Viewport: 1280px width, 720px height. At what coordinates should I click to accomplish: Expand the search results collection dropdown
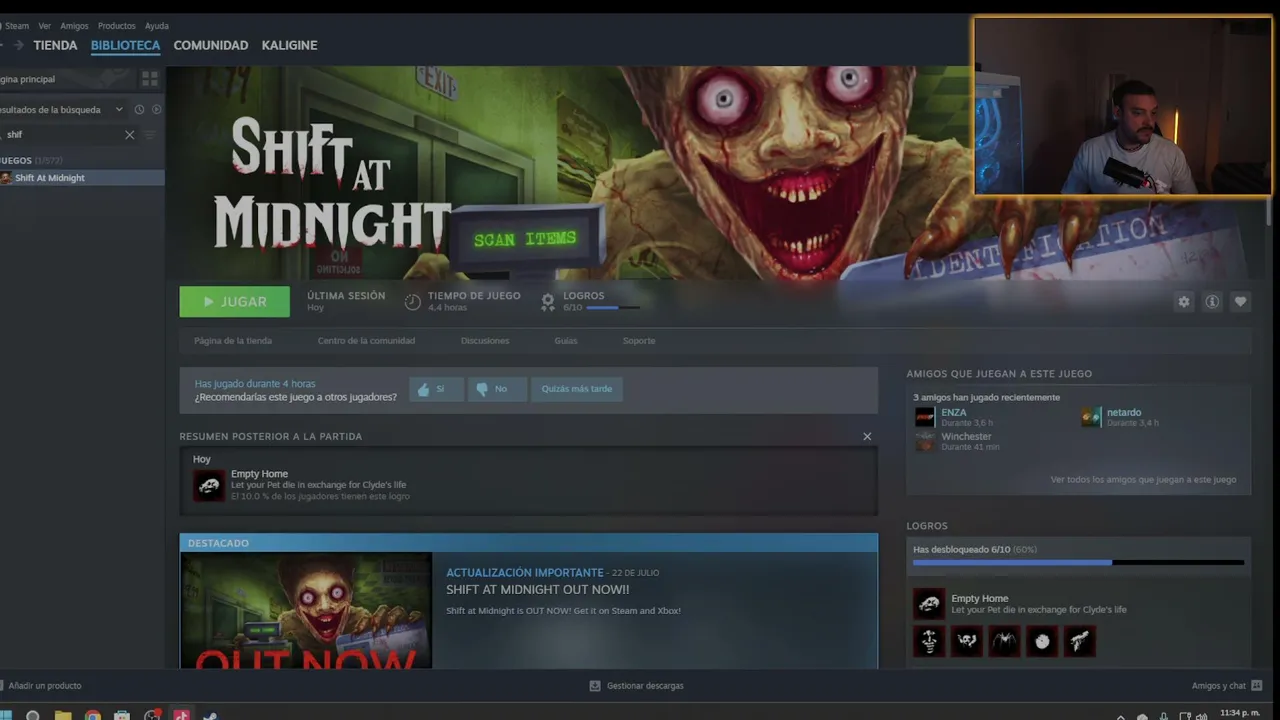(x=119, y=109)
